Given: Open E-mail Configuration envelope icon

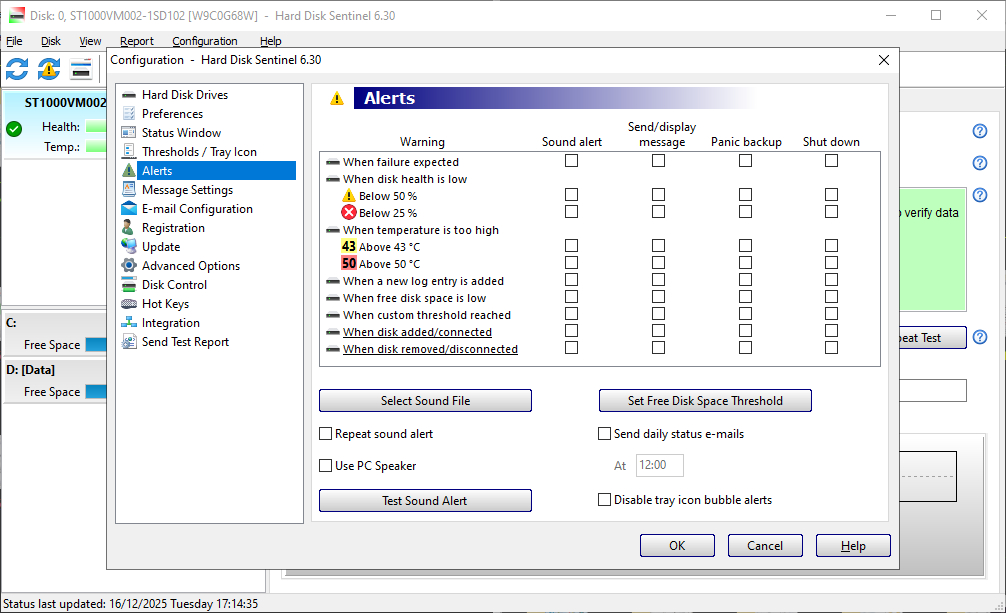Looking at the screenshot, I should pos(129,209).
